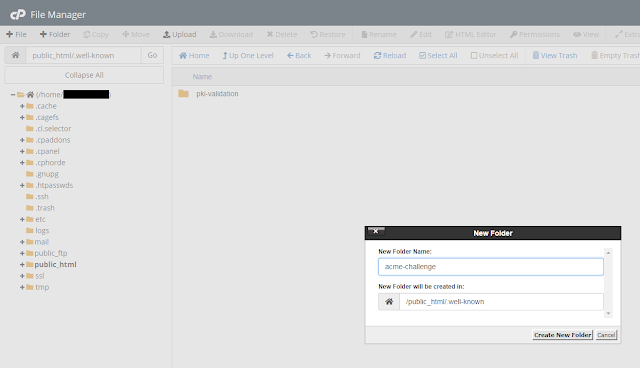Select the .cl.selector folder in the tree
Viewport: 640px width, 368px height.
pos(53,129)
